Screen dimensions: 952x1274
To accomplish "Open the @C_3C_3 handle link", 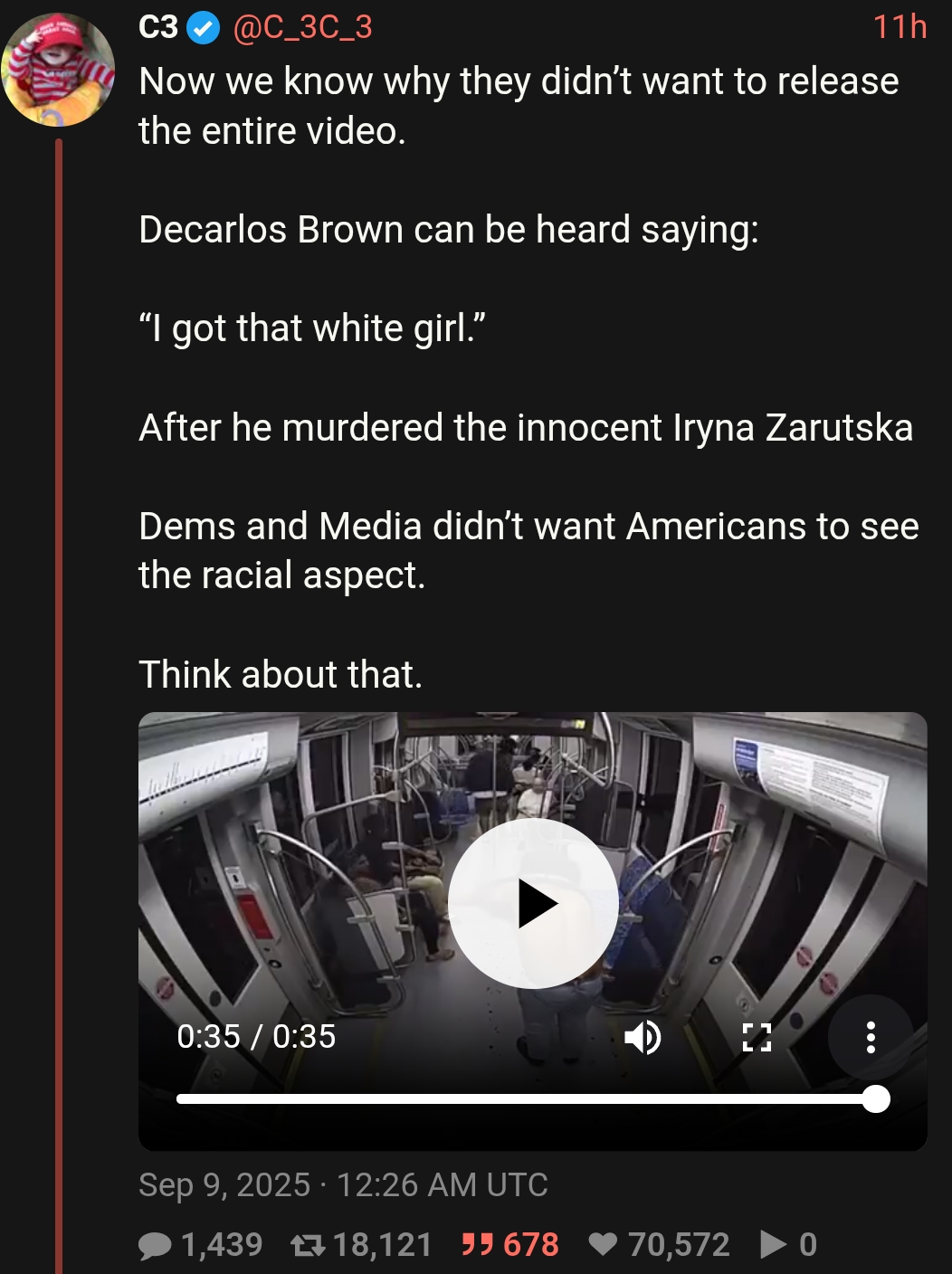I will (x=302, y=27).
